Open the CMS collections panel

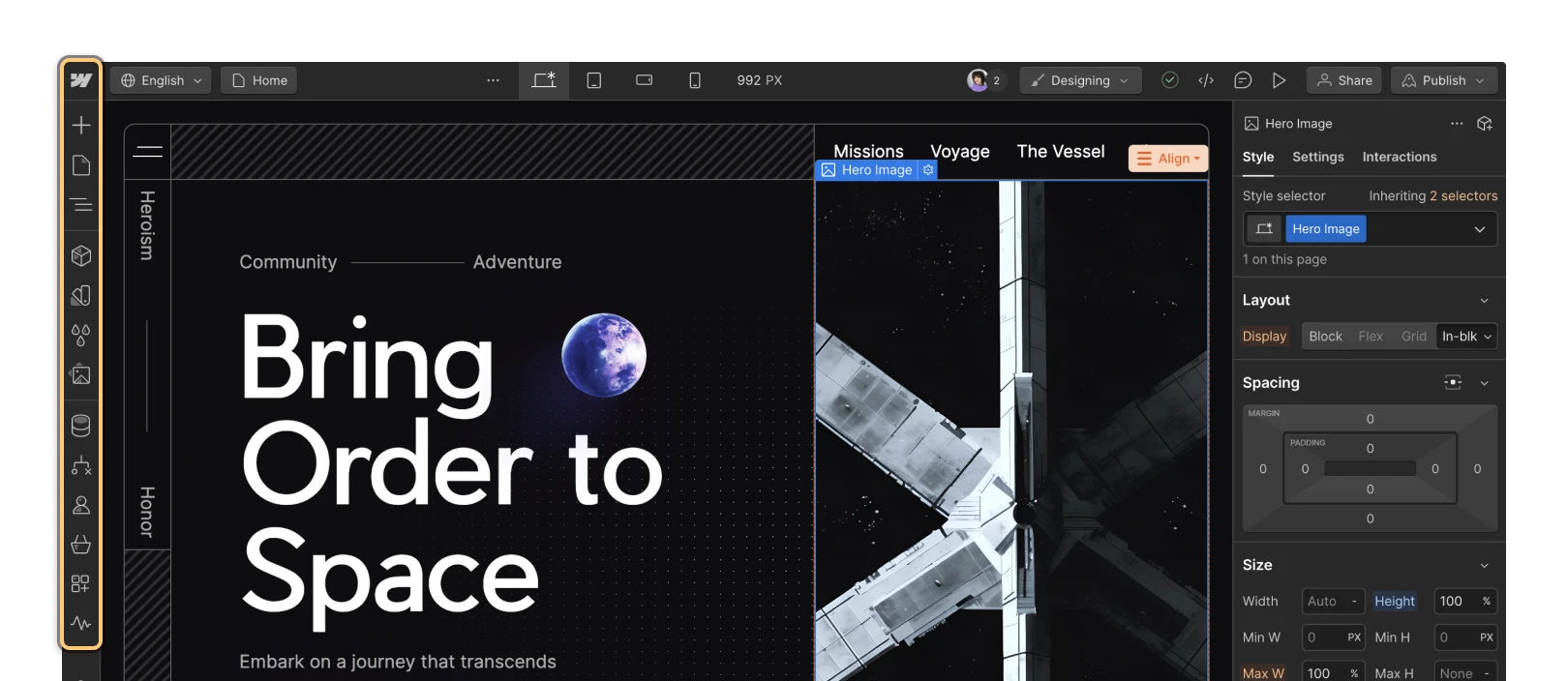81,425
